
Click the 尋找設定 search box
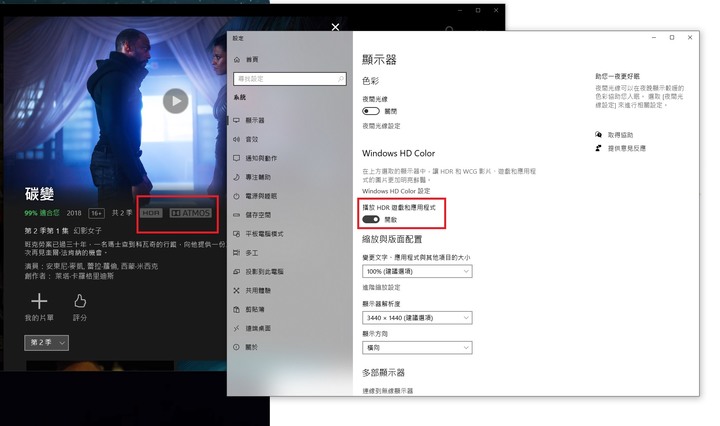290,79
